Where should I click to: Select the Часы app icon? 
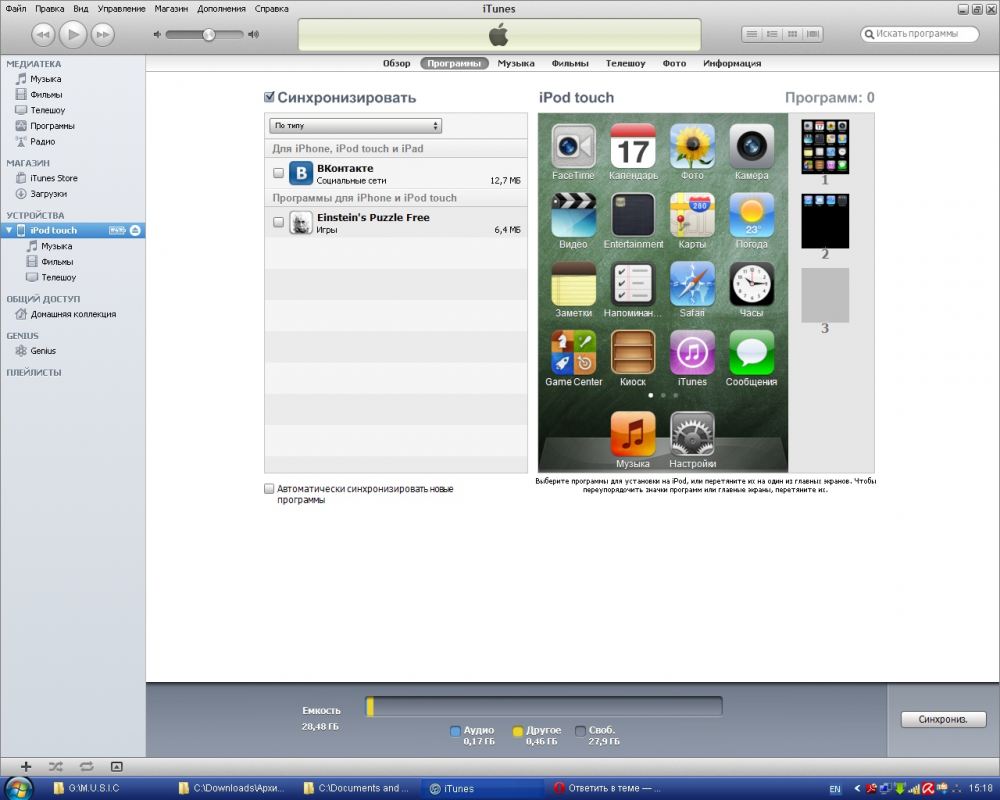751,285
